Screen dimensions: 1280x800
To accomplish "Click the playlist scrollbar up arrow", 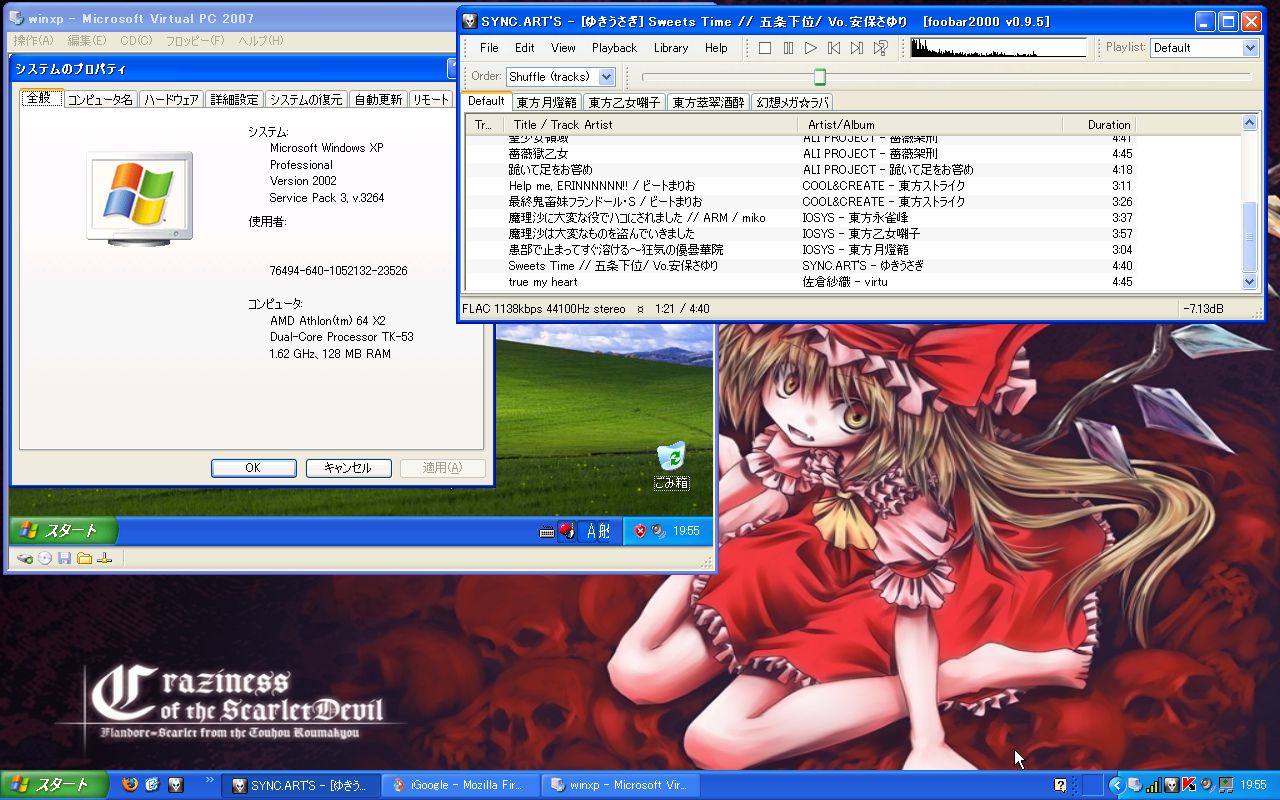I will pyautogui.click(x=1249, y=123).
